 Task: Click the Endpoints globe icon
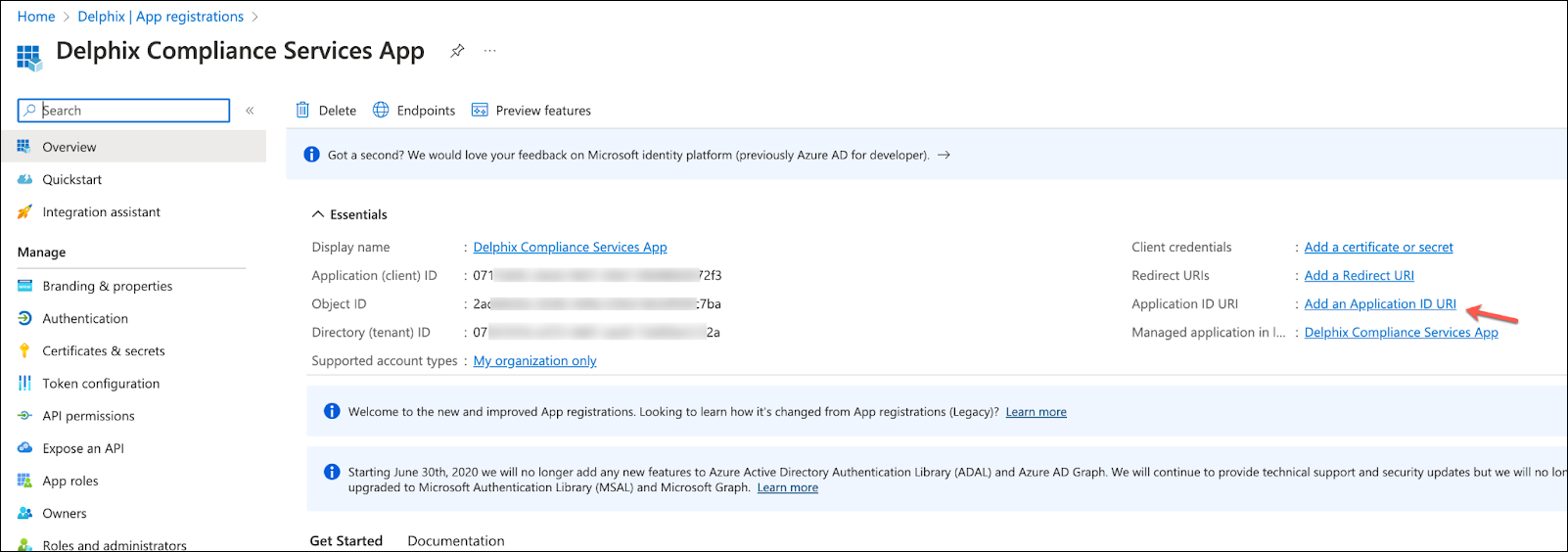point(381,111)
